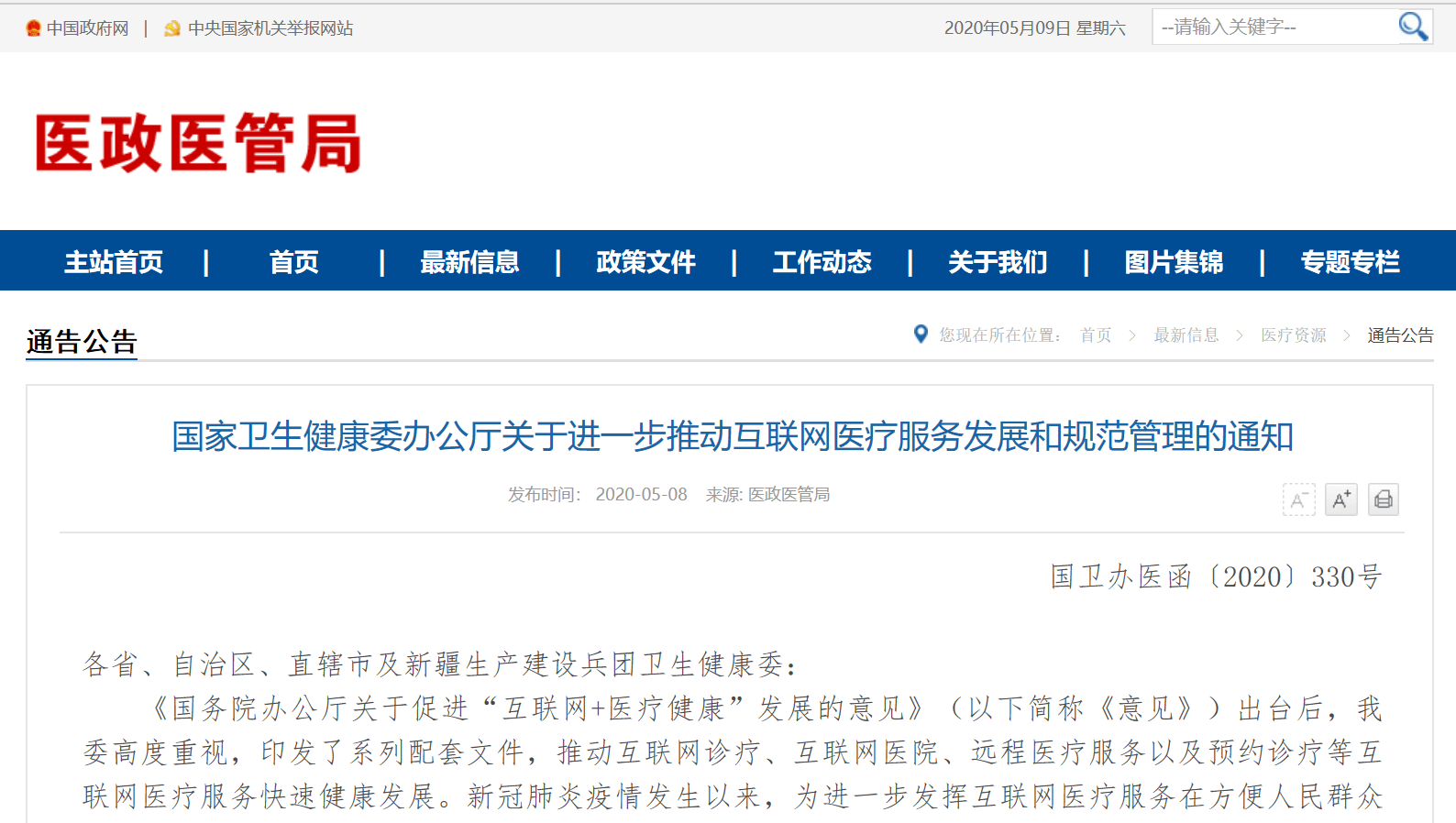Click the 您现在所在位置 label

(999, 335)
